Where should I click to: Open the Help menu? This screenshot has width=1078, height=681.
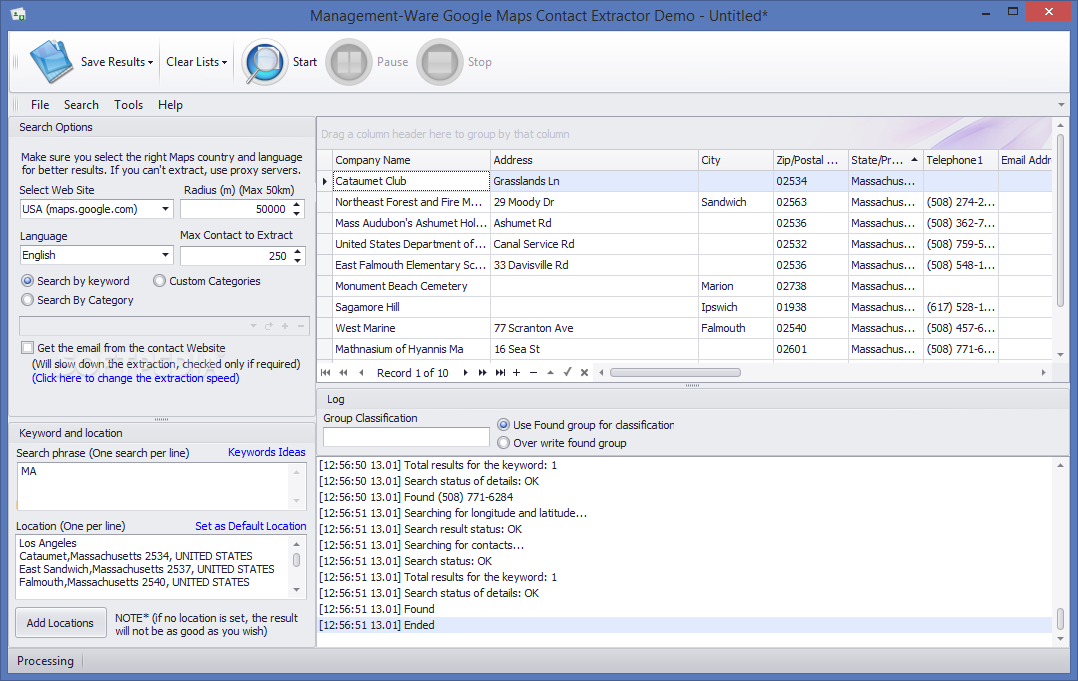(x=170, y=104)
